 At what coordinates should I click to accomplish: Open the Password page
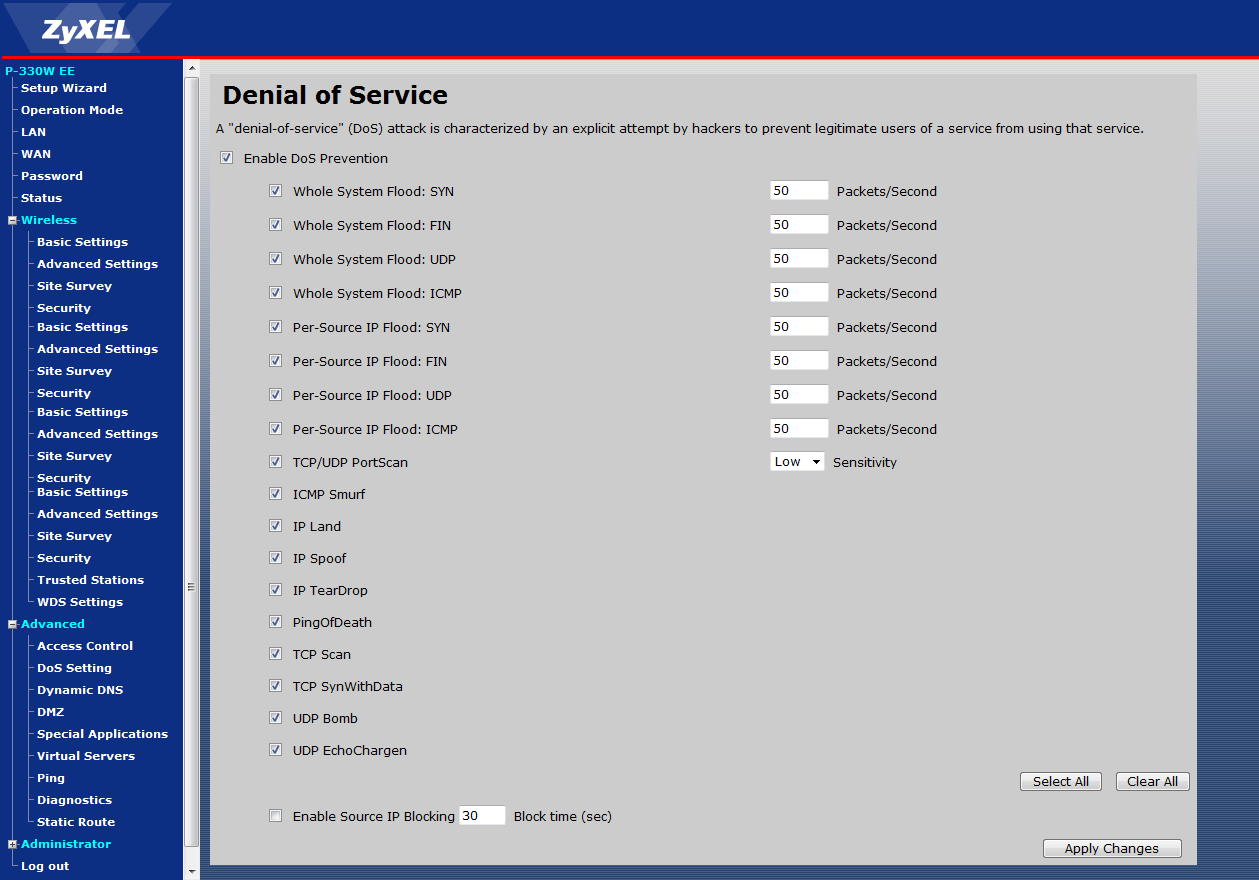click(52, 176)
